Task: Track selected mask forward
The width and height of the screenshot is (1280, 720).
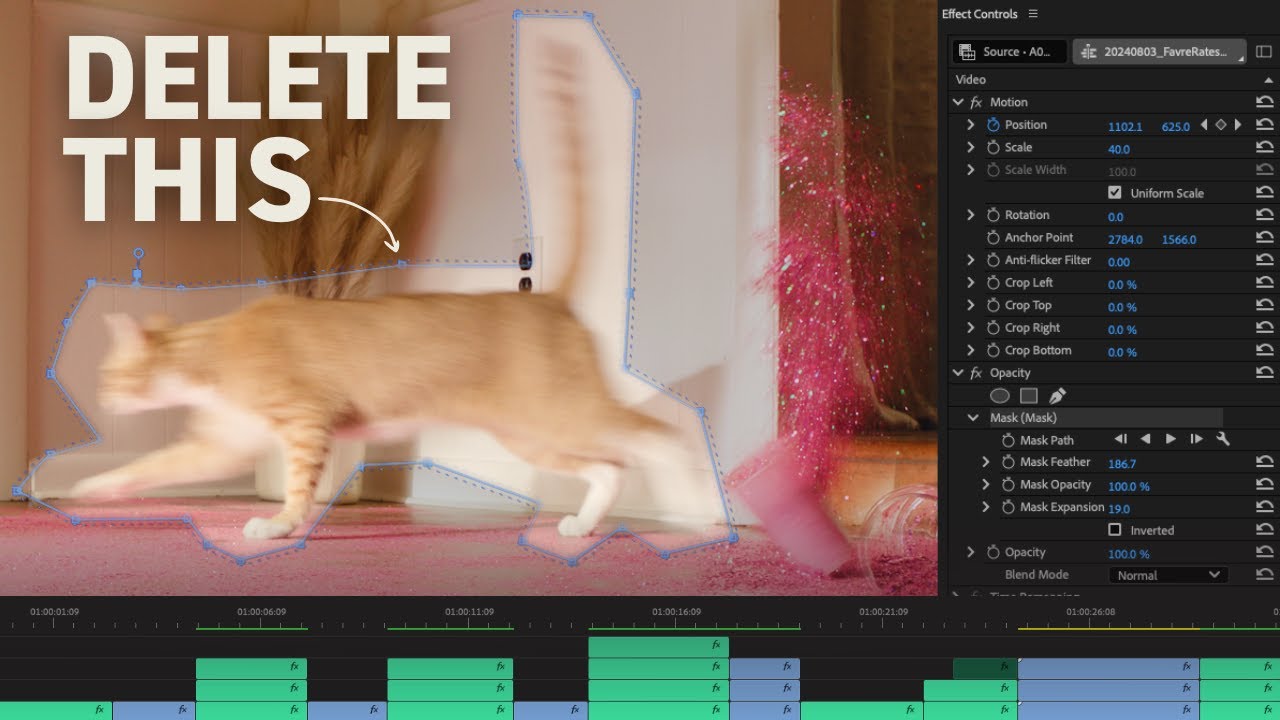Action: point(1171,439)
